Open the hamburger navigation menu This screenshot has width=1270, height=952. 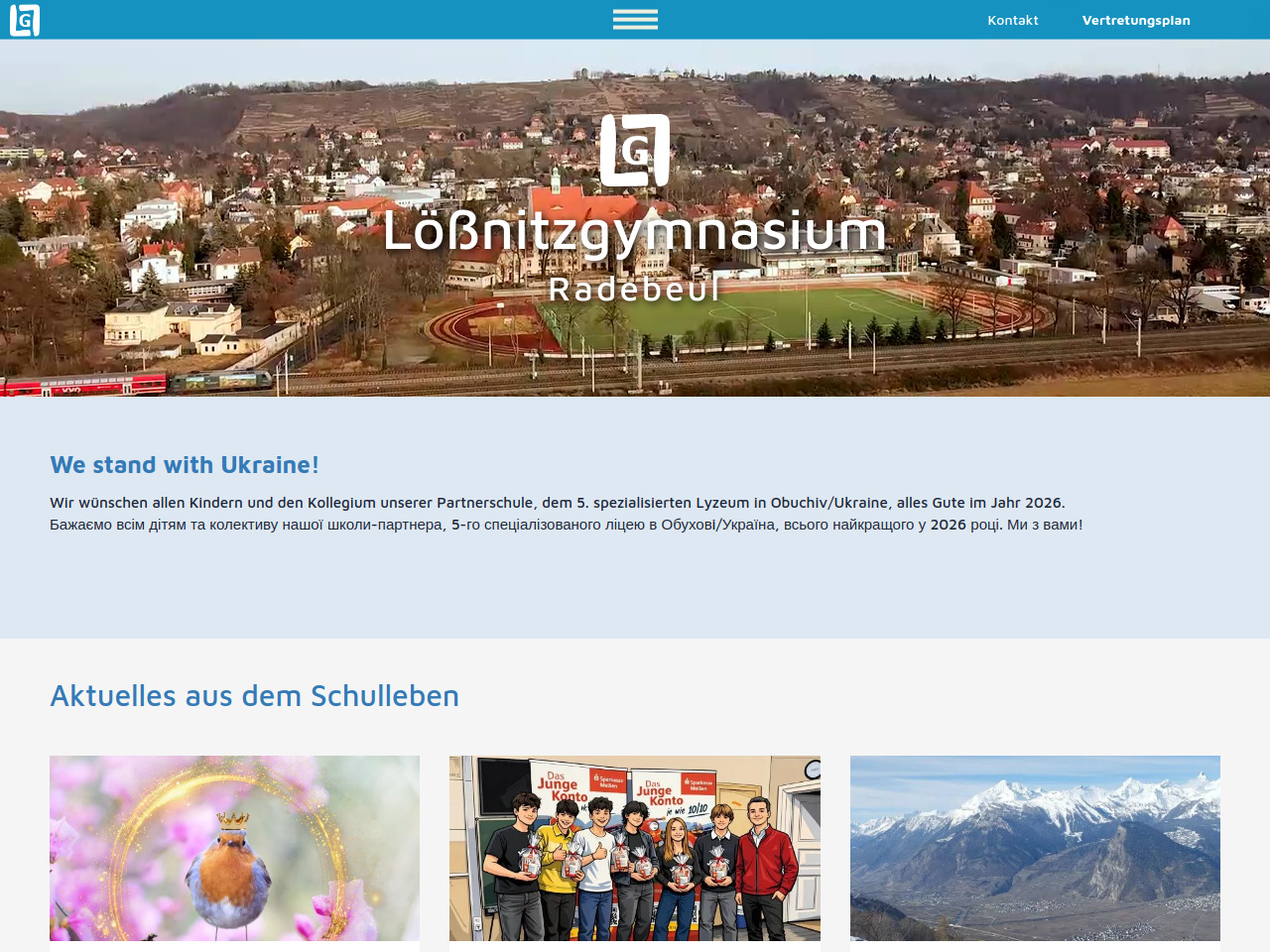coord(635,20)
